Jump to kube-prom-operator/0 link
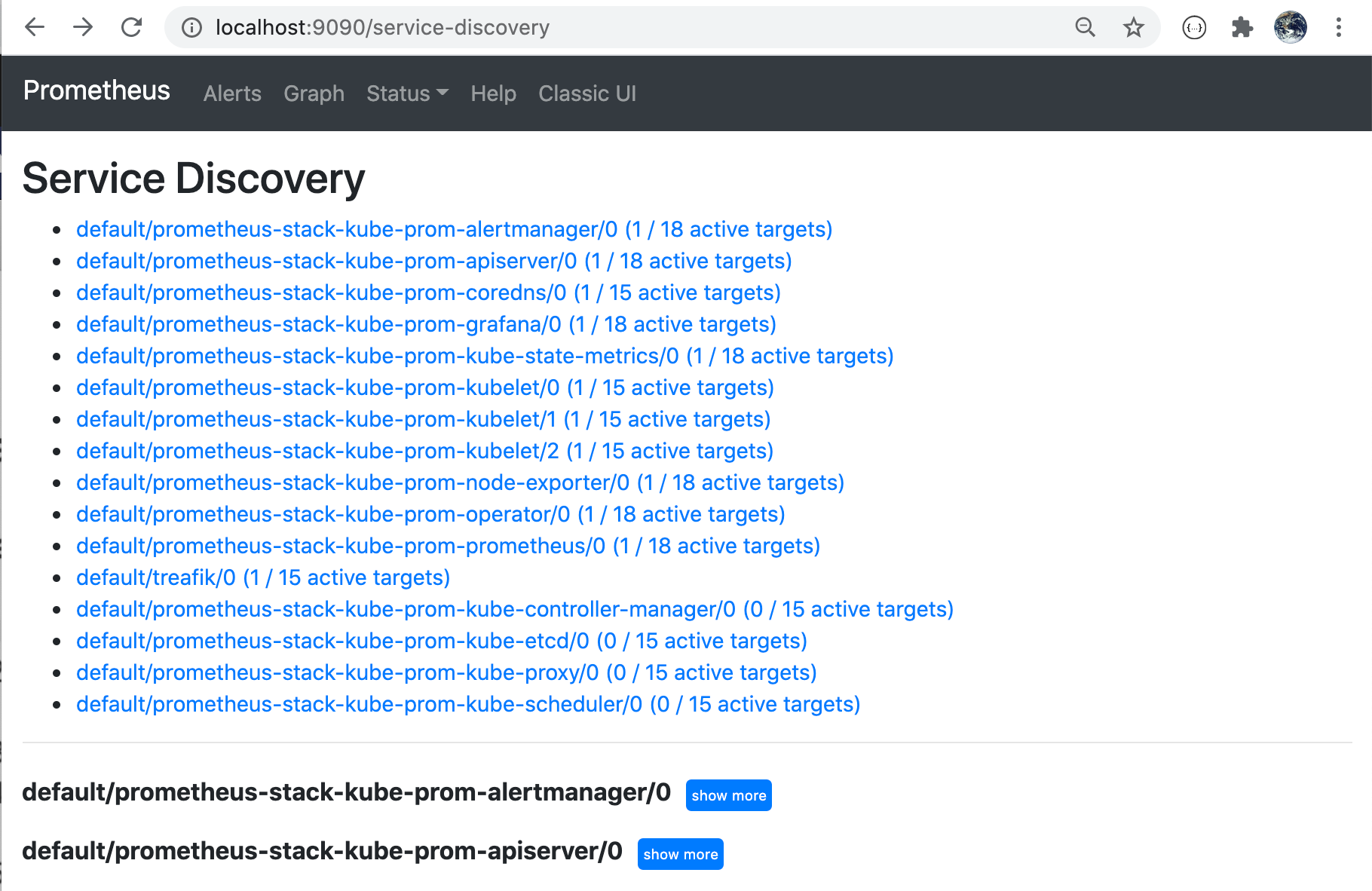Screen dimensions: 1372x891 coord(430,514)
